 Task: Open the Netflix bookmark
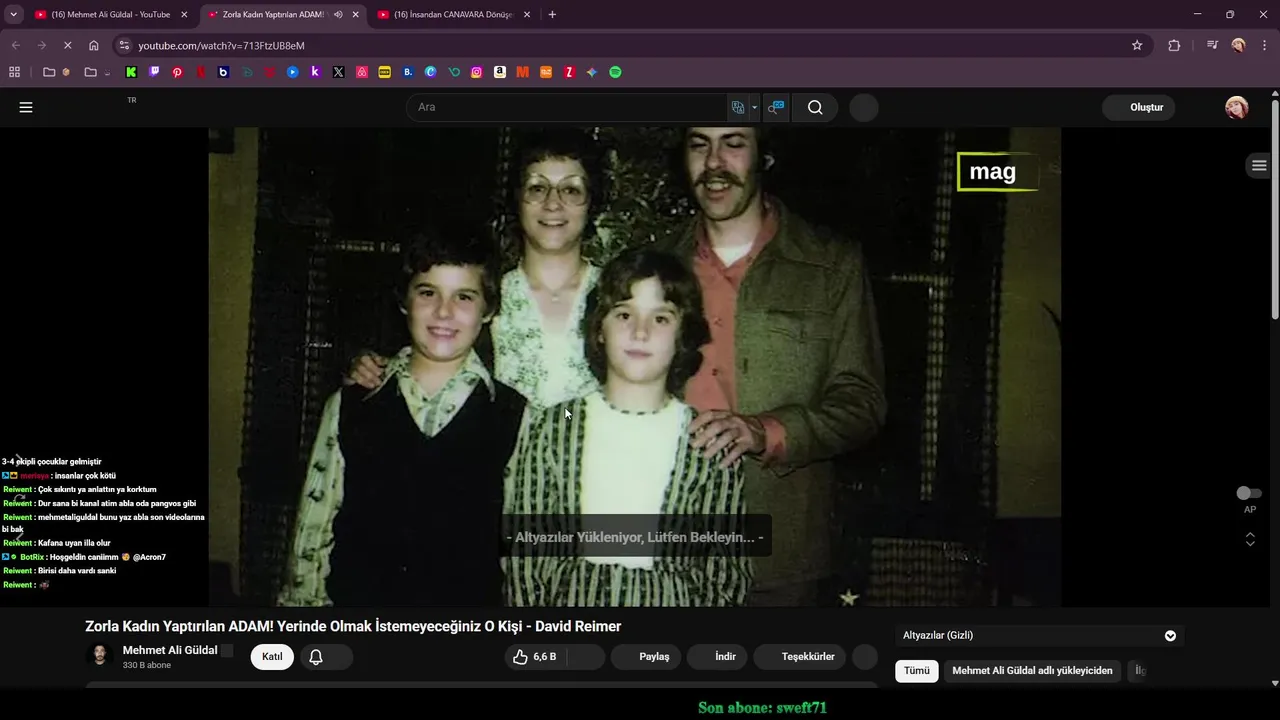[200, 72]
